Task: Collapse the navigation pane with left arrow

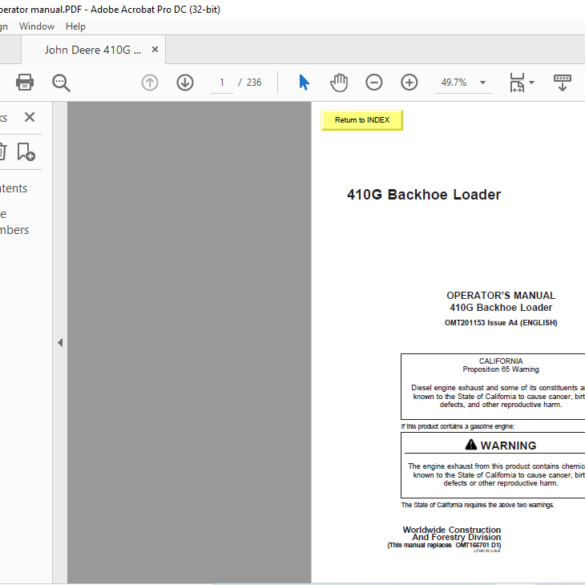Action: (x=60, y=342)
